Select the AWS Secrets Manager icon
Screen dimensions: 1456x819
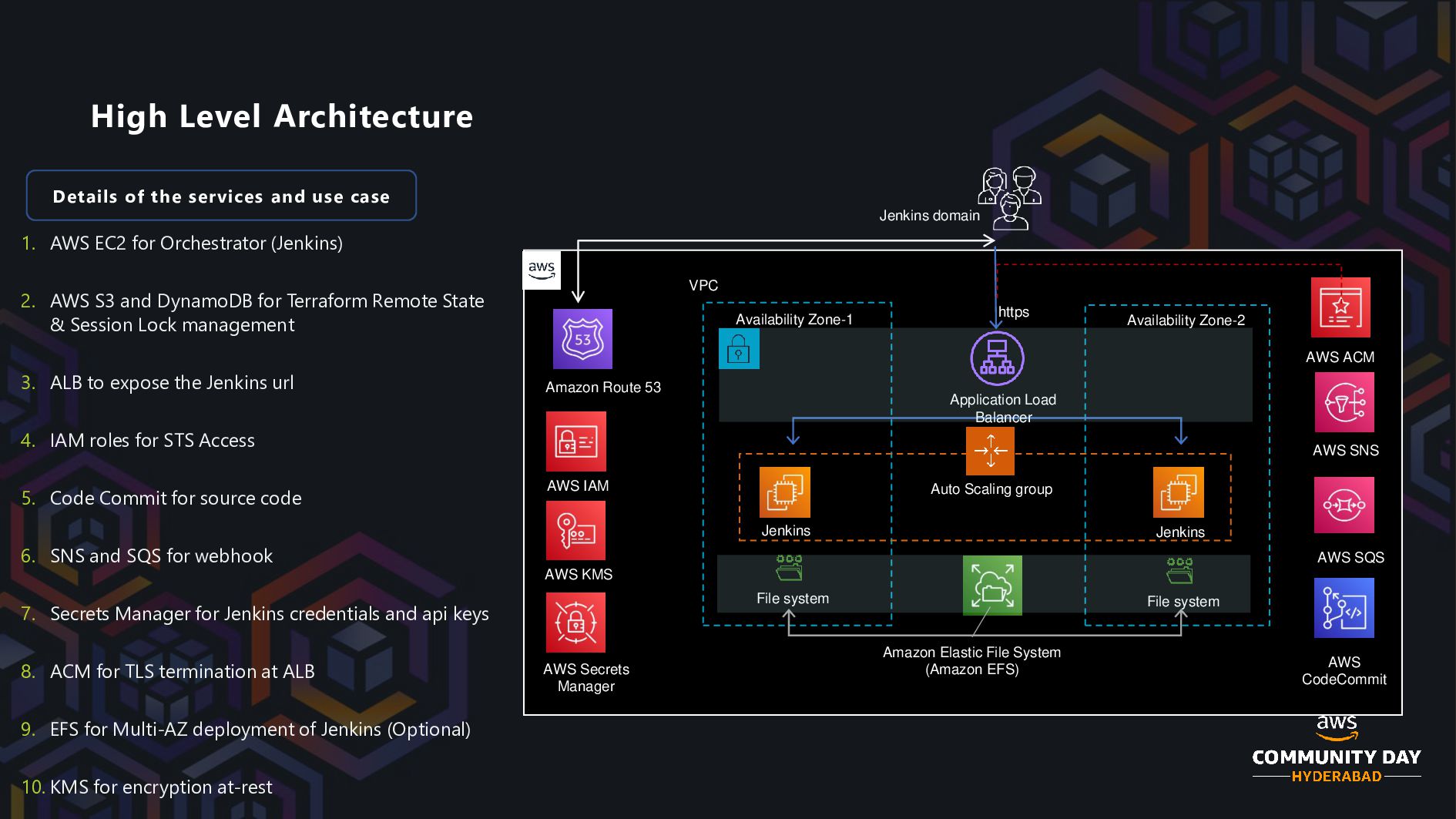point(575,623)
